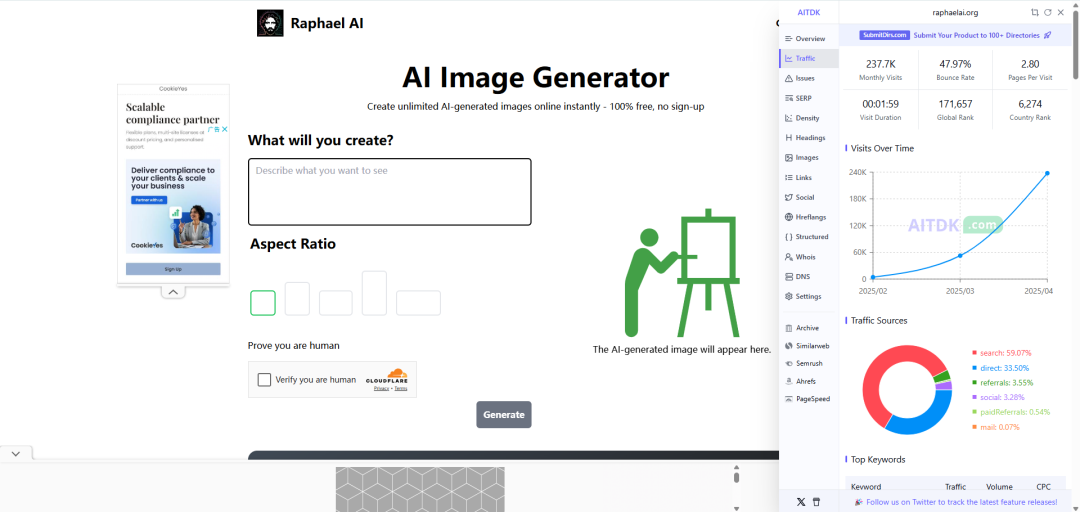Click the Raphael AI logo image
Screen dimensions: 1080x512
coord(270,23)
